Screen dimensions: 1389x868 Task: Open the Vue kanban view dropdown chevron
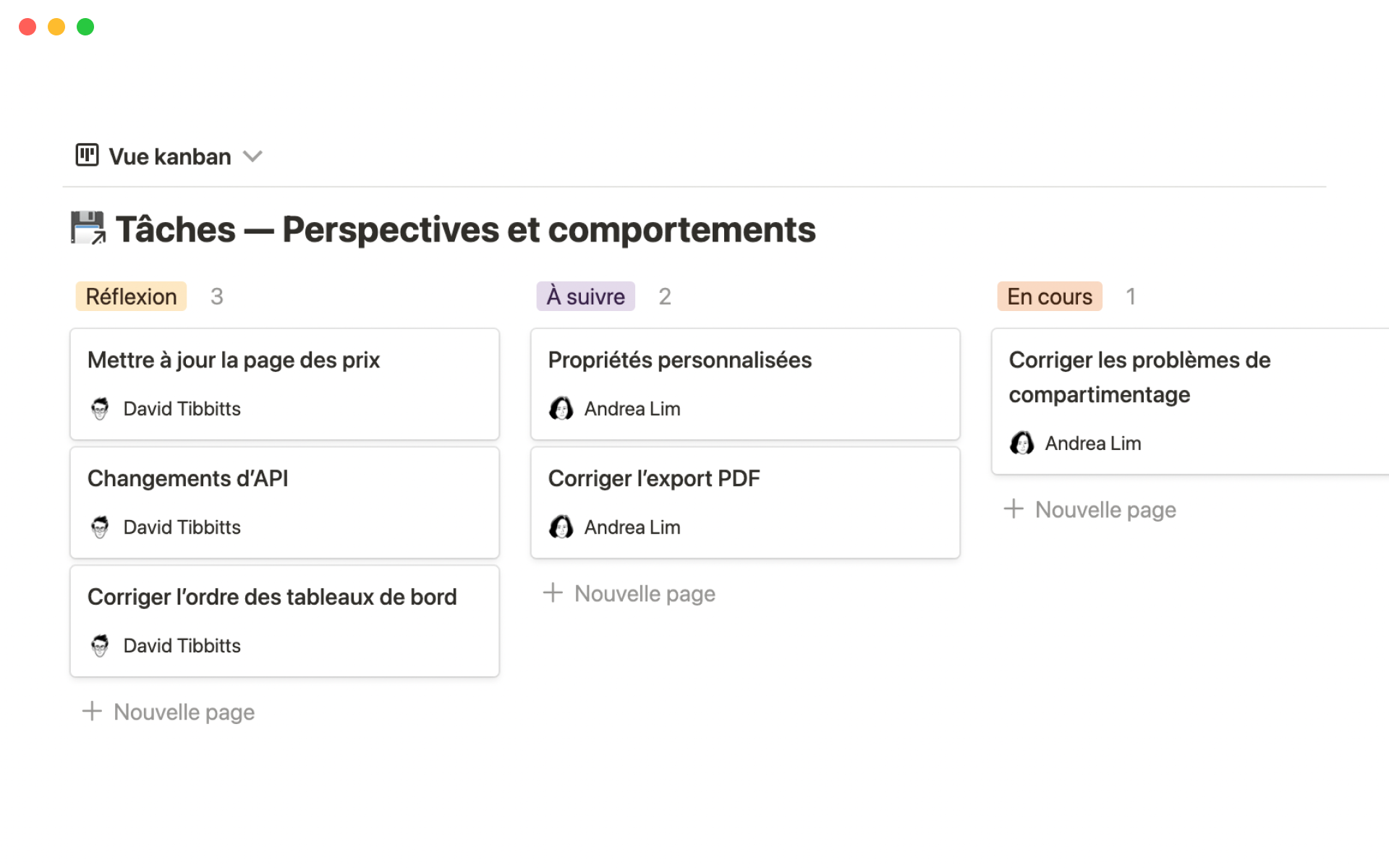pos(252,156)
